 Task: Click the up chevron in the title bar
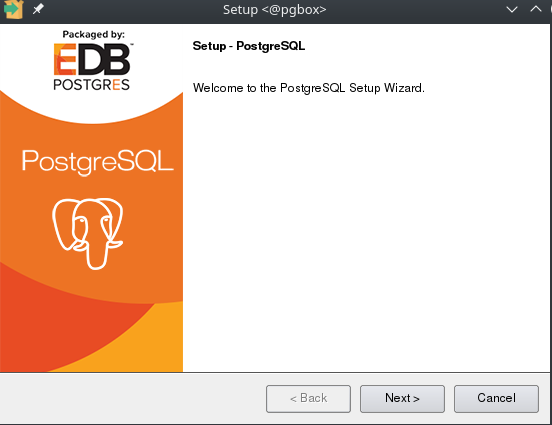(x=536, y=9)
